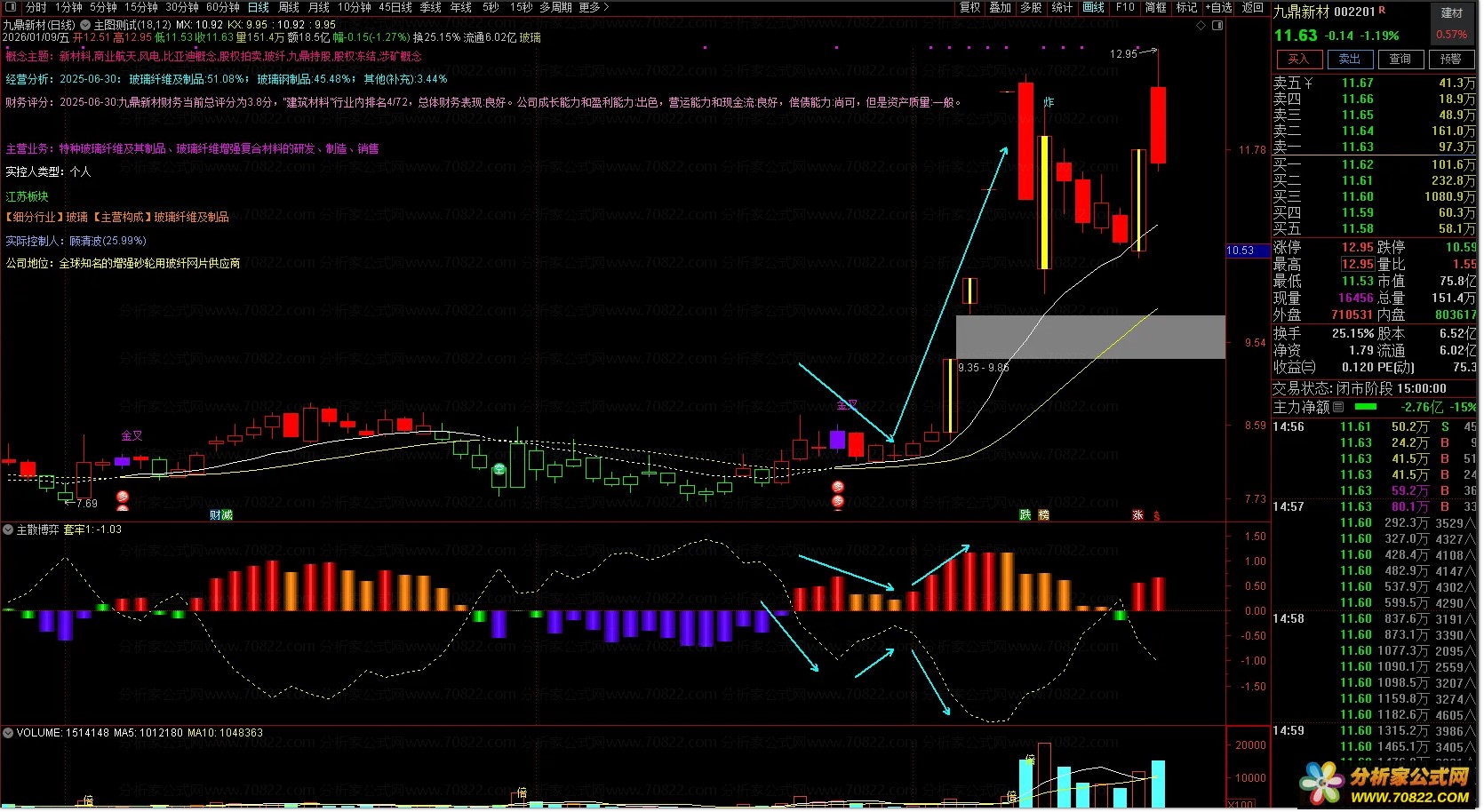The width and height of the screenshot is (1484, 812).
Task: Select the 1分钟 period tab
Action: coord(68,7)
